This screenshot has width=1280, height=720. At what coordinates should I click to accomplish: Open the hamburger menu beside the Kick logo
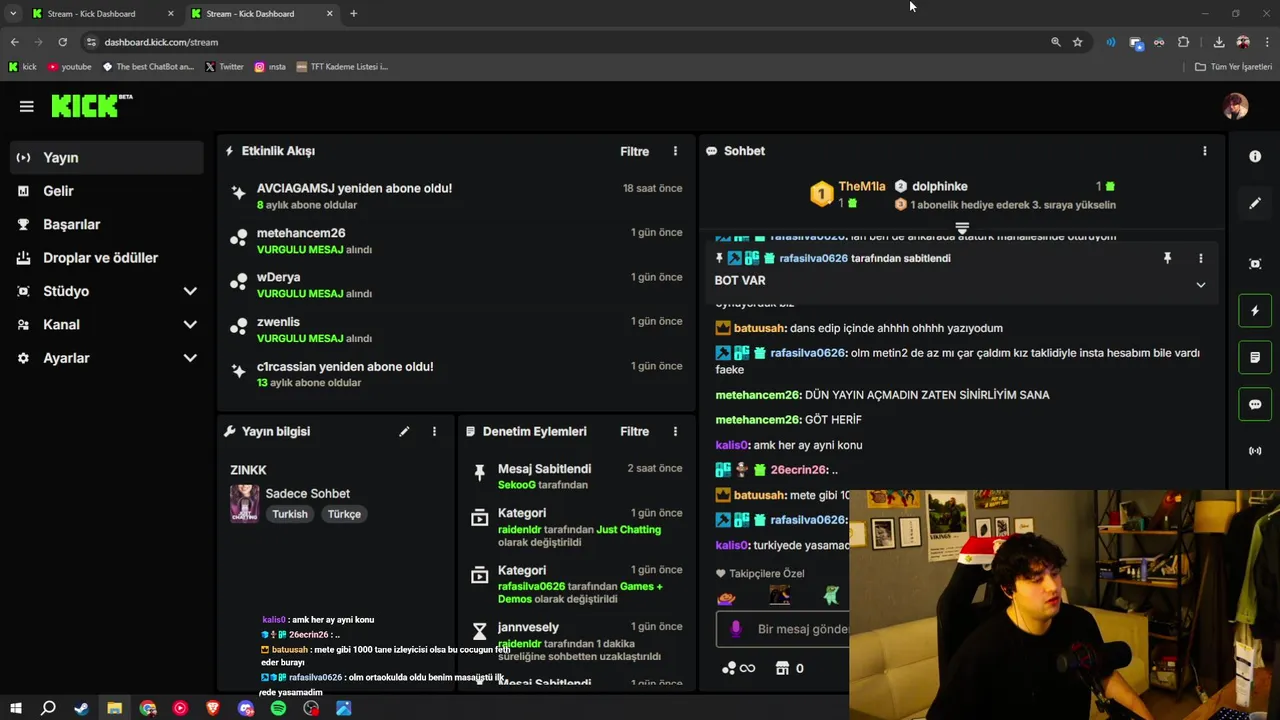click(27, 106)
